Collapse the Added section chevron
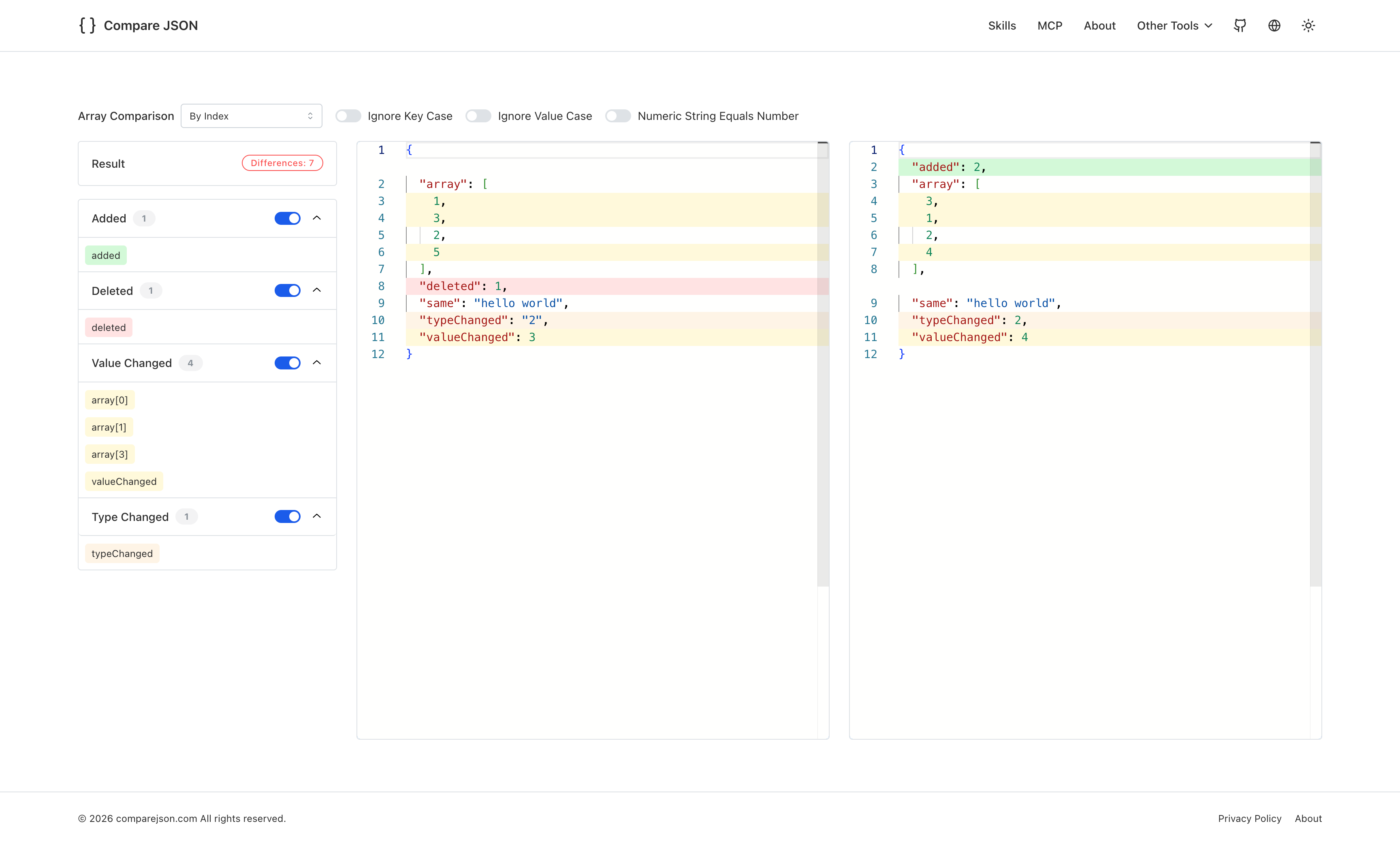 tap(317, 218)
